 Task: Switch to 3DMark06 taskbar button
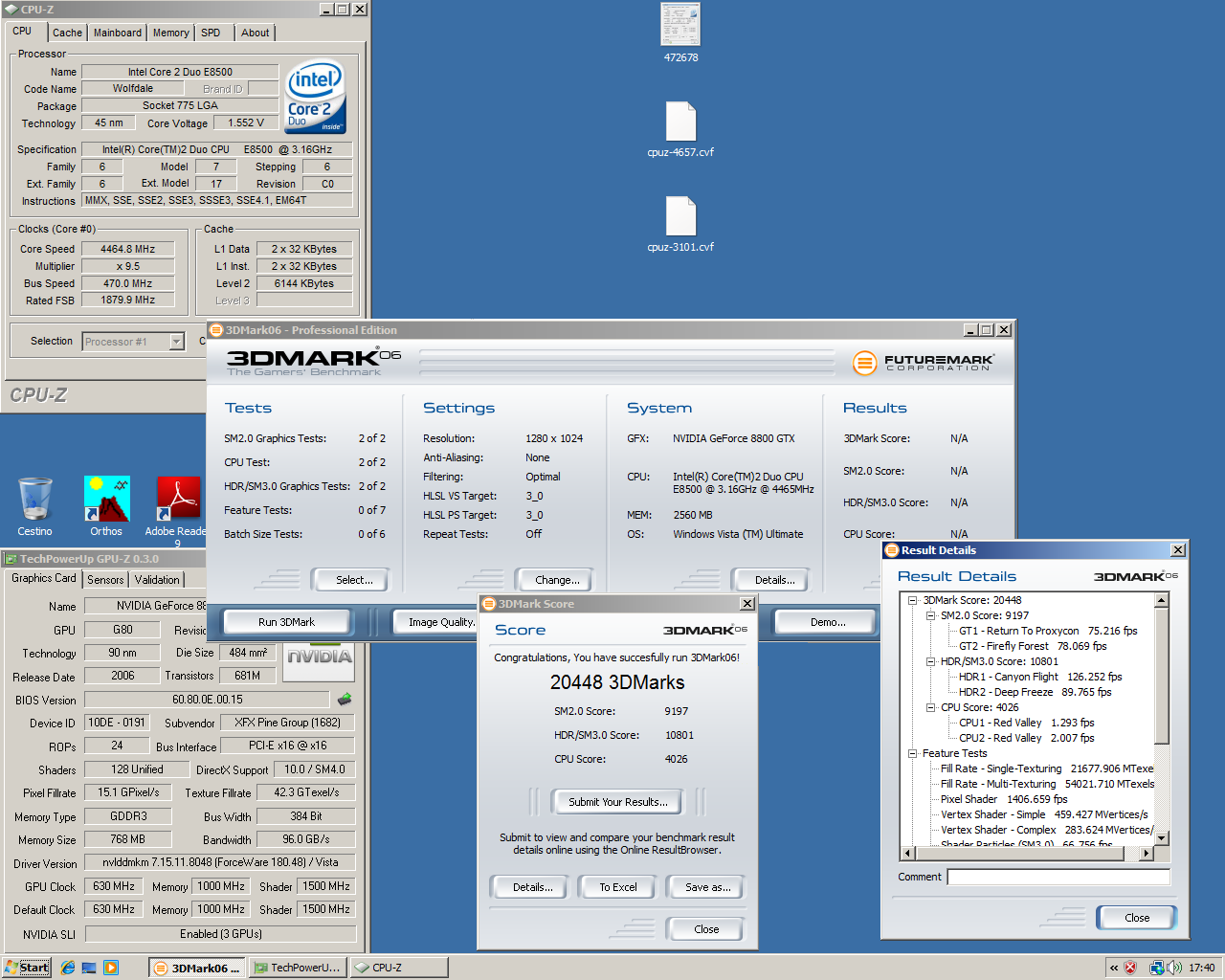pyautogui.click(x=197, y=968)
